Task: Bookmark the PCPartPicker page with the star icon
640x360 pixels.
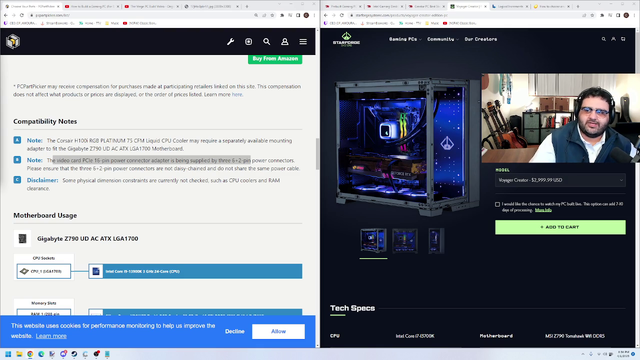Action: click(x=272, y=15)
